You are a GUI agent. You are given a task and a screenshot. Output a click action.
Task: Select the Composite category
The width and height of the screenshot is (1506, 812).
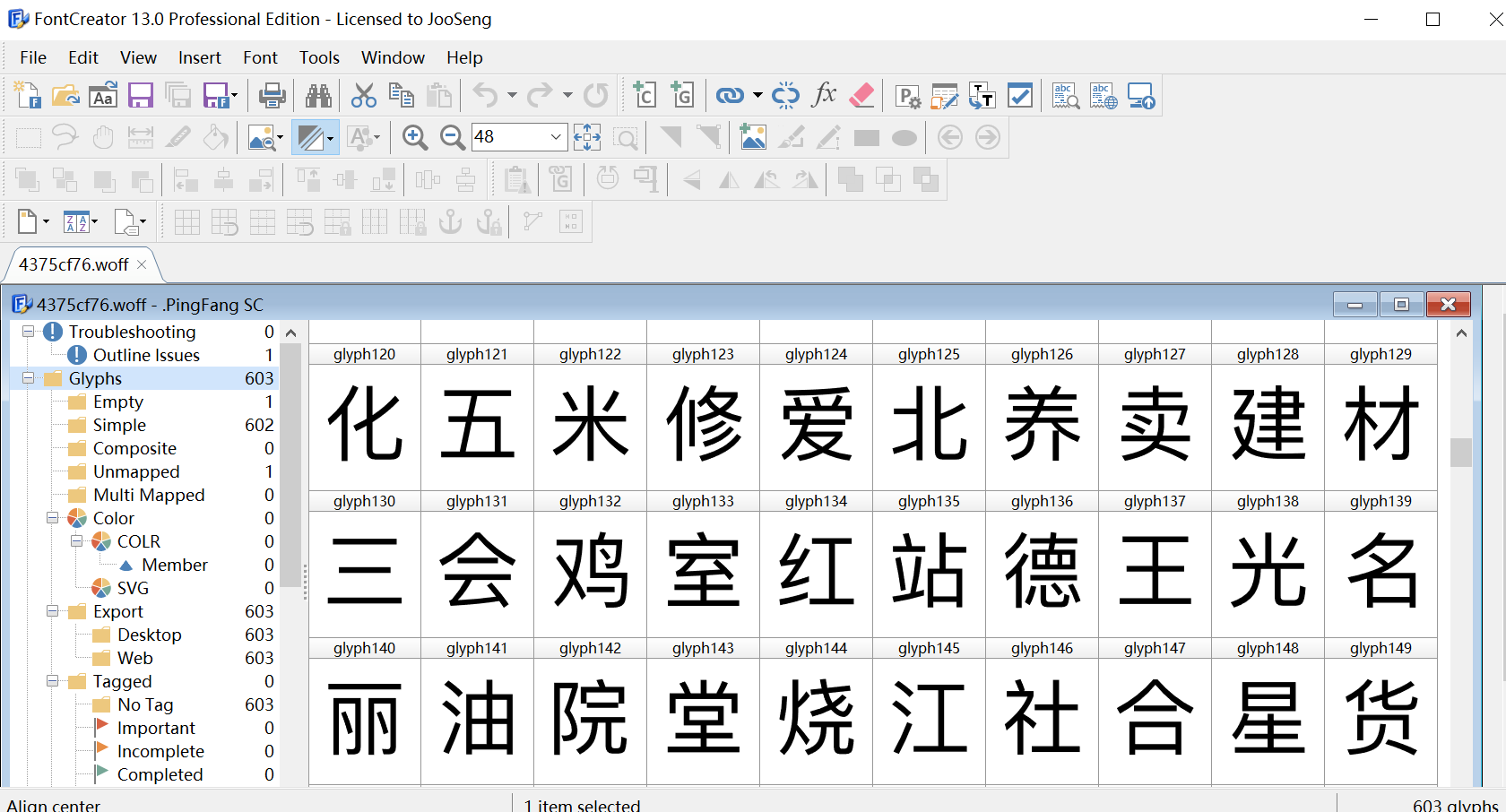click(x=134, y=448)
